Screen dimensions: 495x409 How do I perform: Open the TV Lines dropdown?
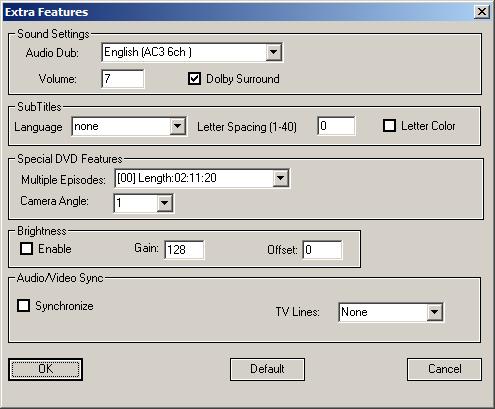(x=434, y=312)
